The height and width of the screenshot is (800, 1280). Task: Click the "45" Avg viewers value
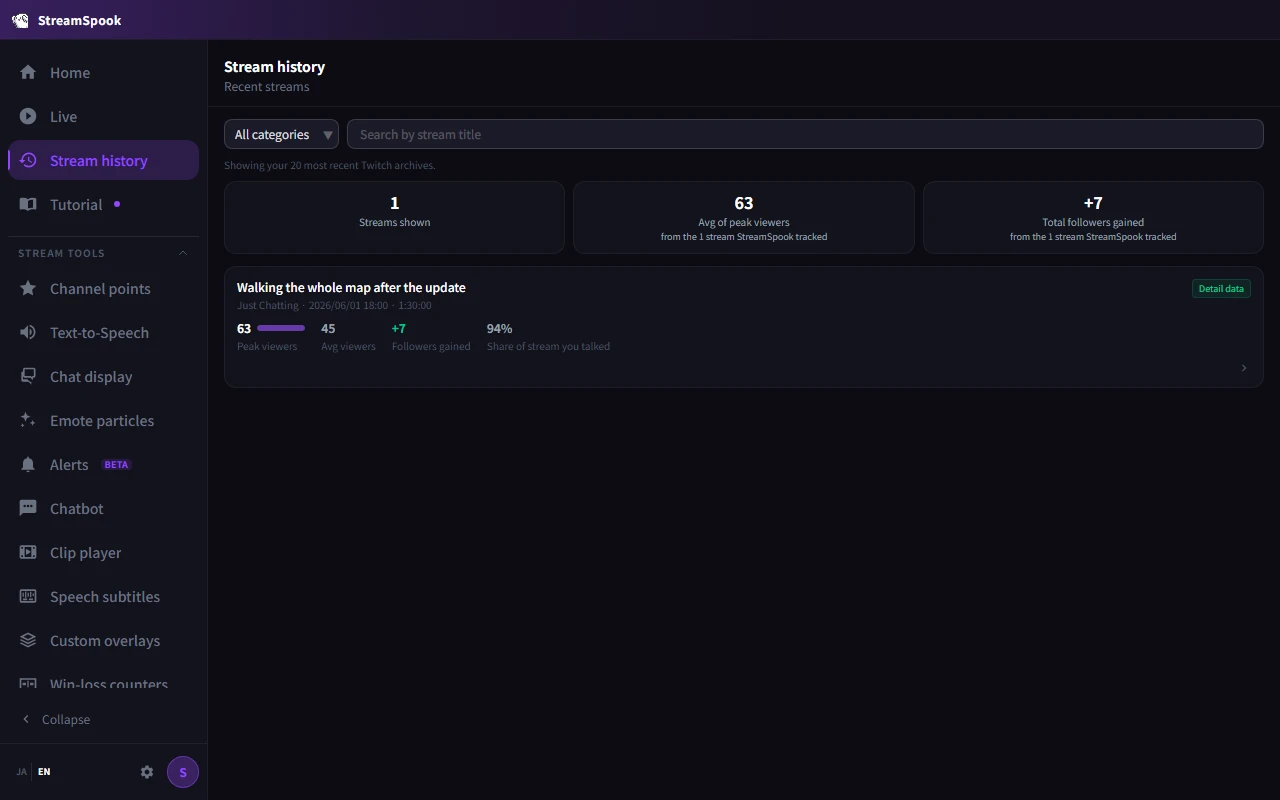328,328
